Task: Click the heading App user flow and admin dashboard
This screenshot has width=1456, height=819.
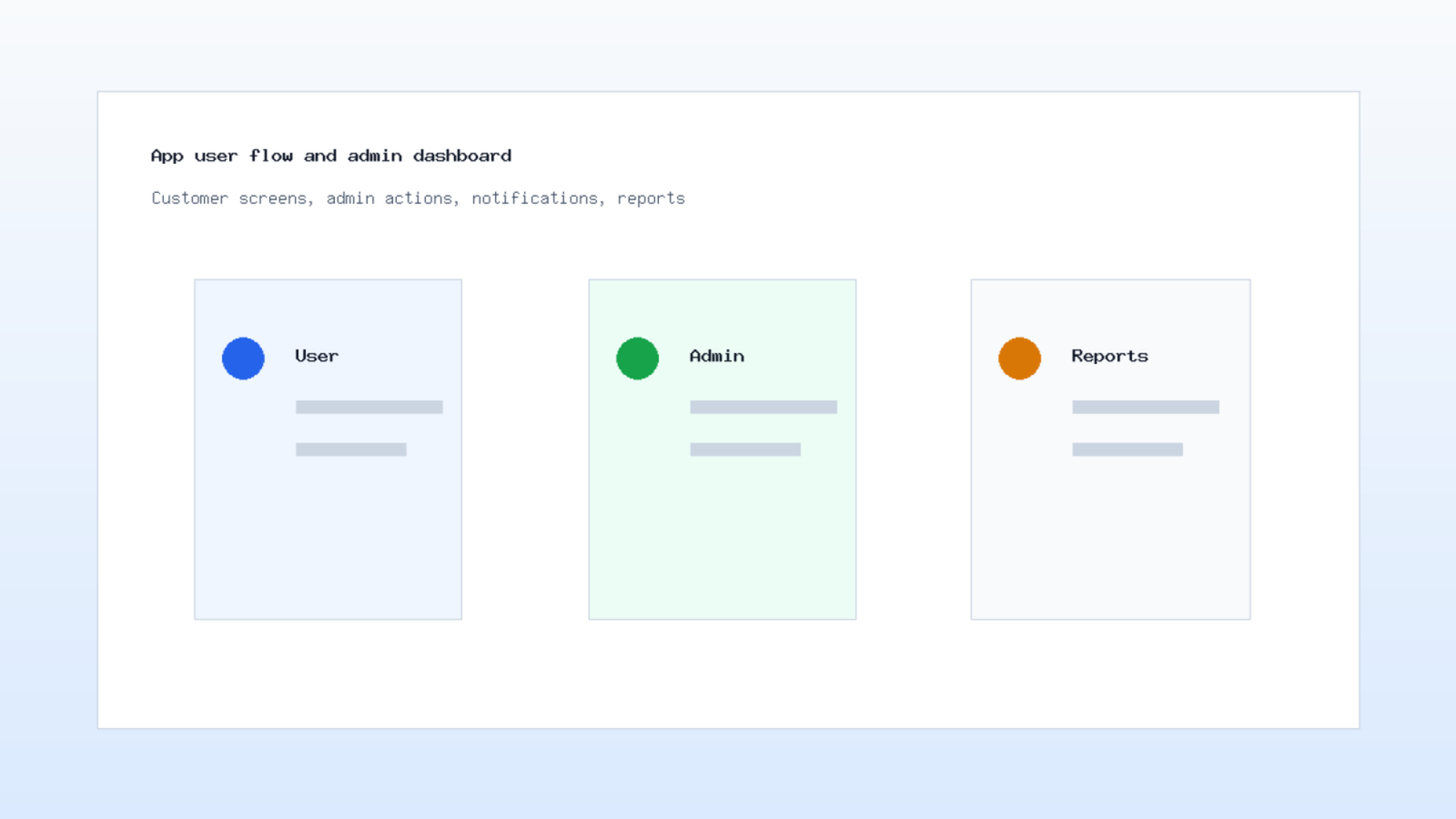Action: [x=331, y=156]
